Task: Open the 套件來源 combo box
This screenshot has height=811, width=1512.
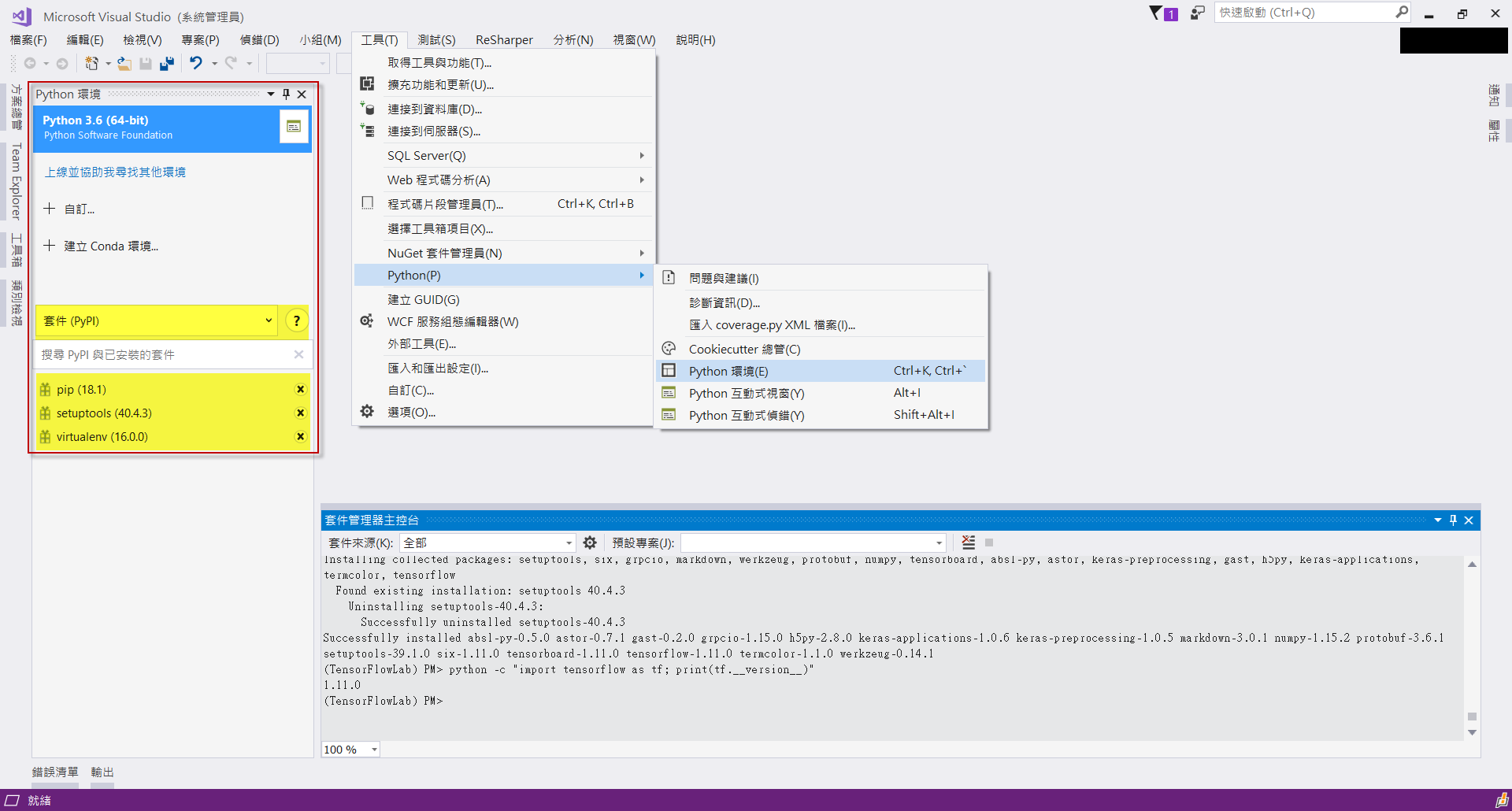Action: 488,543
